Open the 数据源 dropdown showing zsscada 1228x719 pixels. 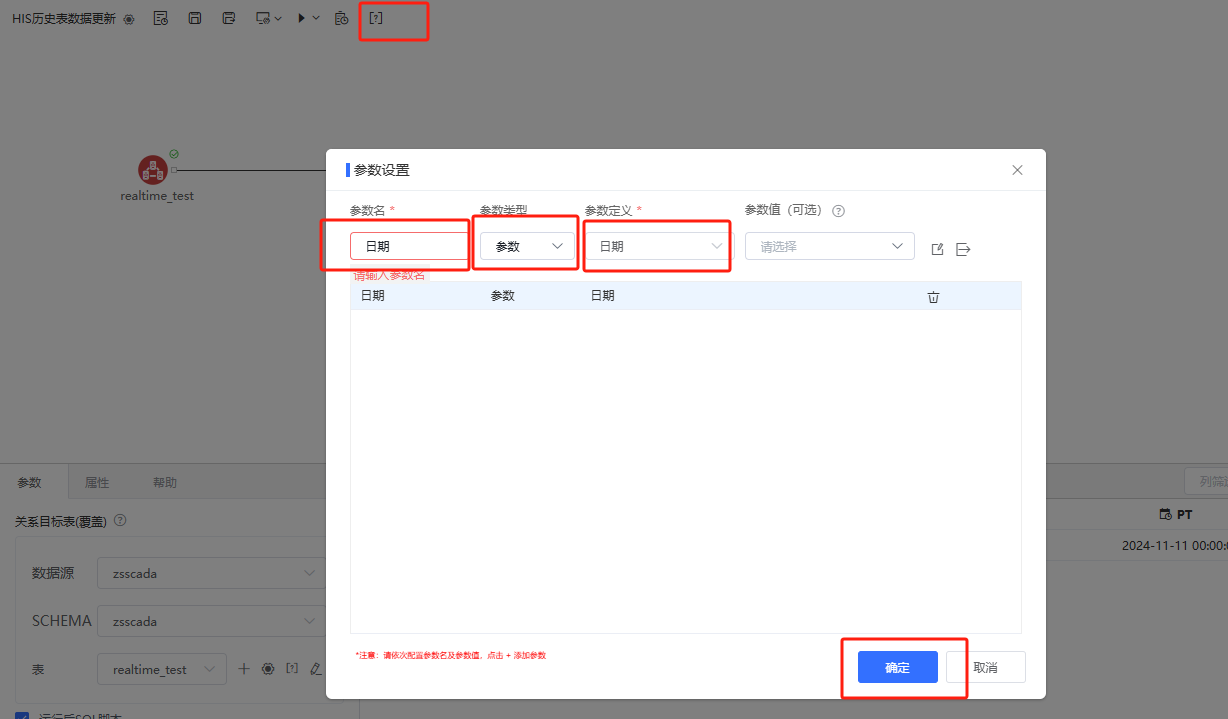pyautogui.click(x=212, y=574)
